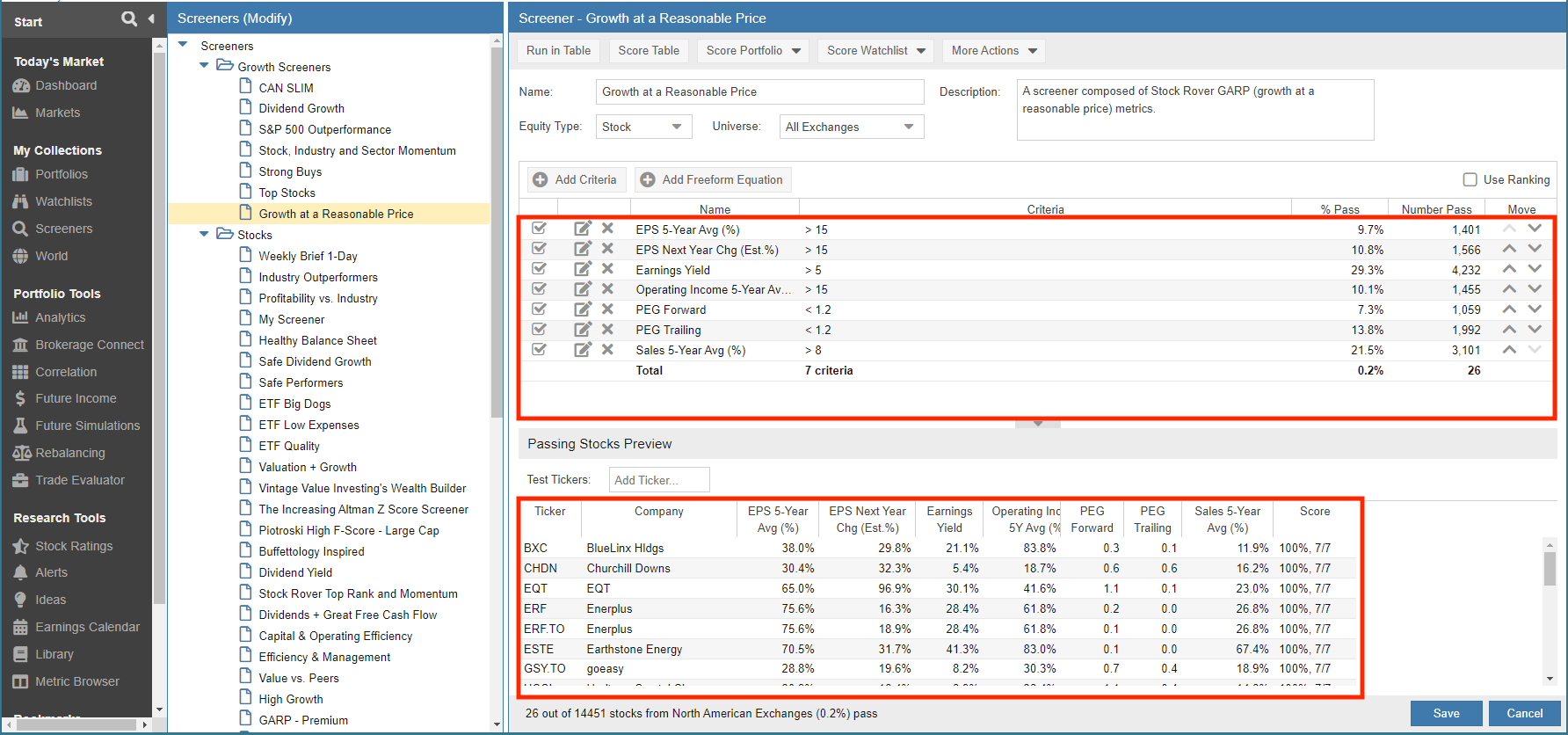This screenshot has height=735, width=1568.
Task: Toggle Operating Income 5-Year criterion checkbox
Action: point(540,289)
